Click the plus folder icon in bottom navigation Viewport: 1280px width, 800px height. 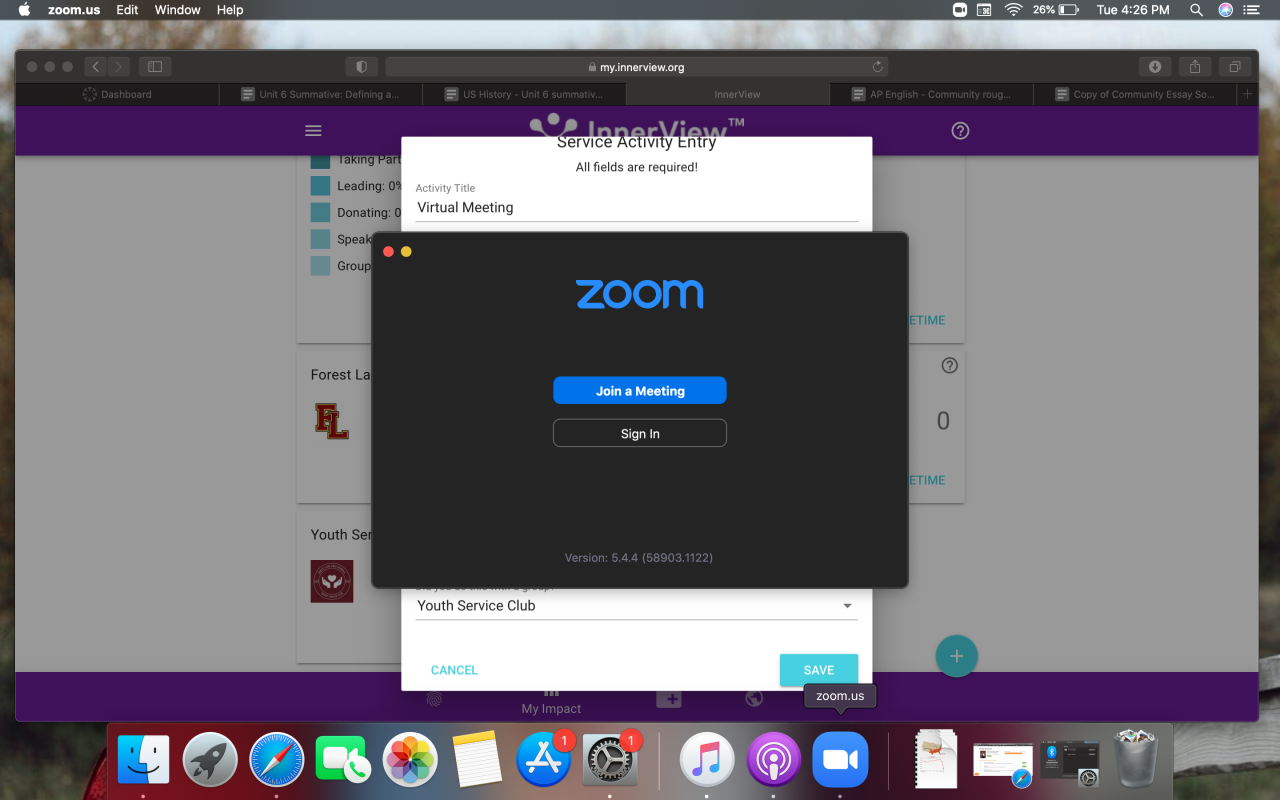[x=669, y=699]
